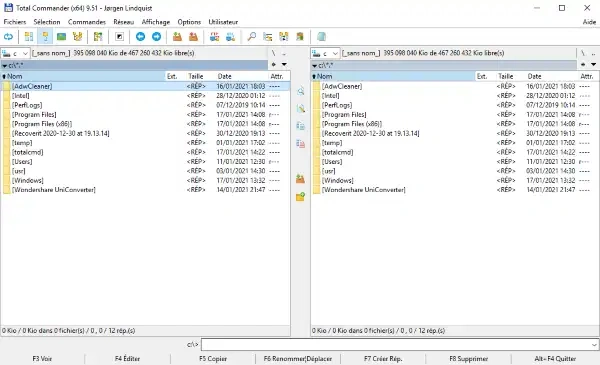Image resolution: width=600 pixels, height=365 pixels.
Task: Click the Move files icon in middle bar
Action: tap(301, 143)
